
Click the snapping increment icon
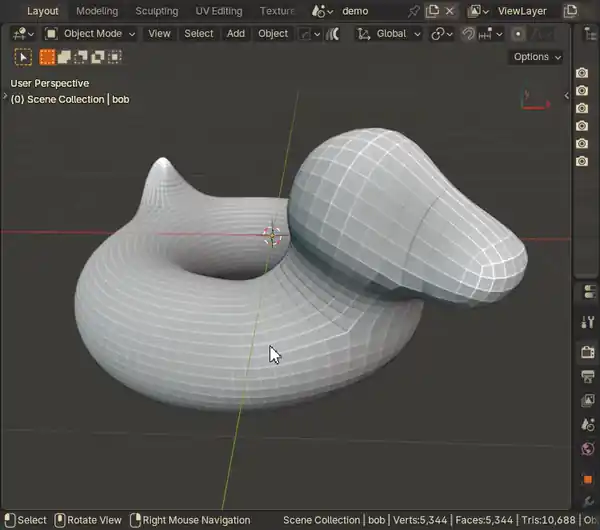(485, 34)
